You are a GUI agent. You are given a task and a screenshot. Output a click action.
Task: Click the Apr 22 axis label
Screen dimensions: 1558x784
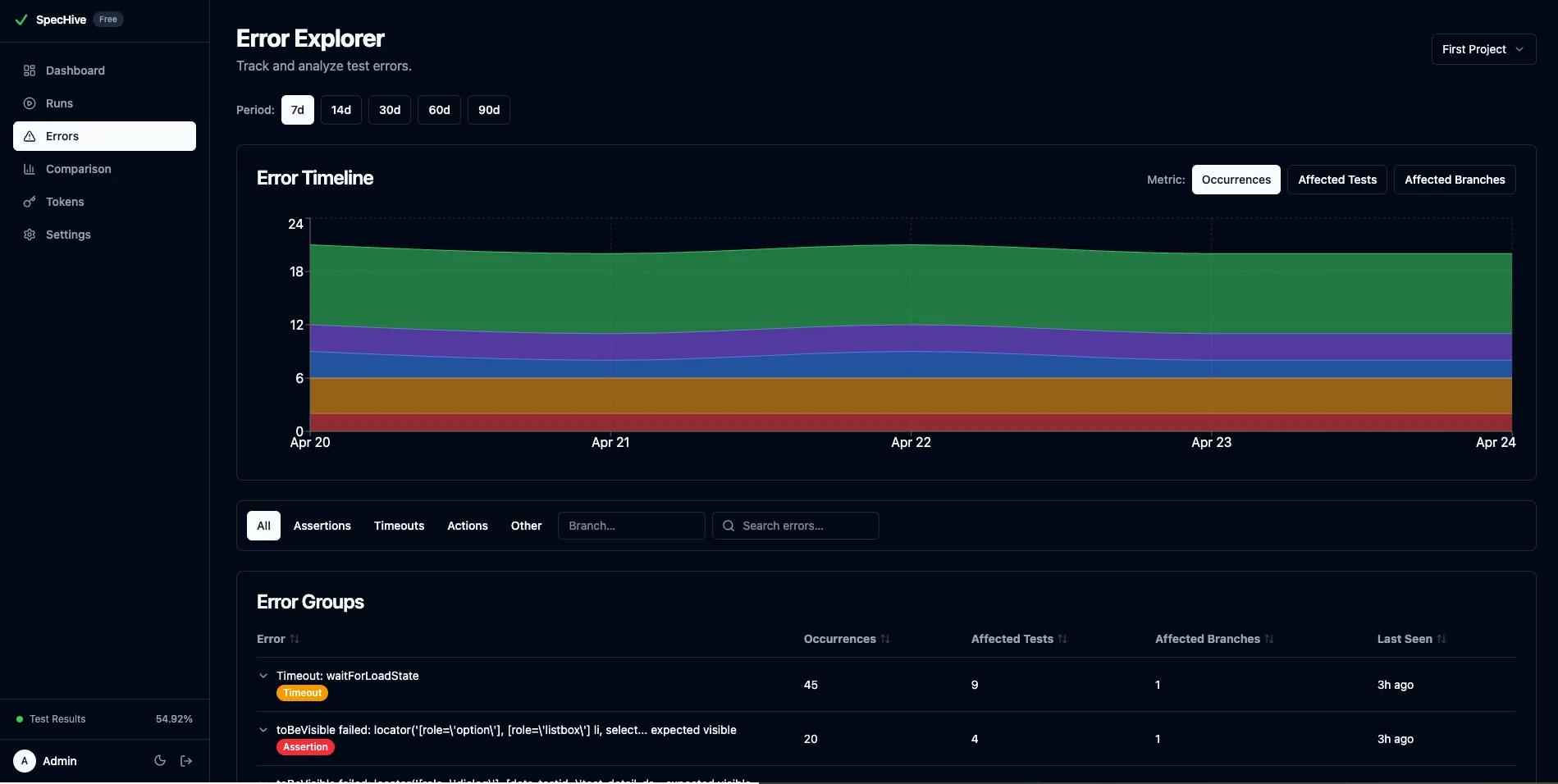tap(911, 442)
